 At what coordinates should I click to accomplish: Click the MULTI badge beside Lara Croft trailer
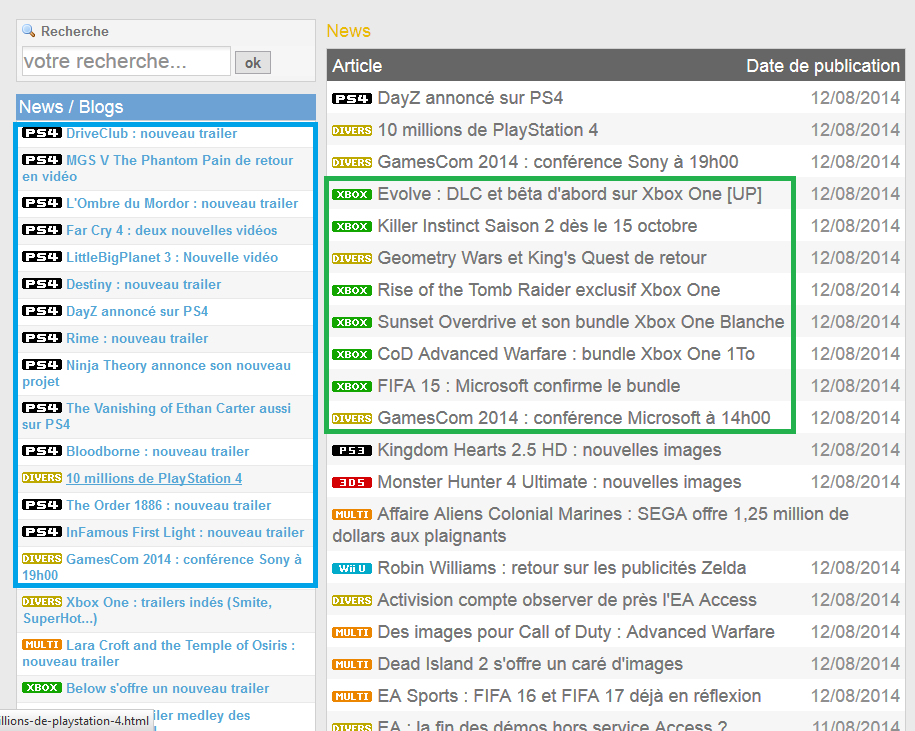pyautogui.click(x=41, y=645)
